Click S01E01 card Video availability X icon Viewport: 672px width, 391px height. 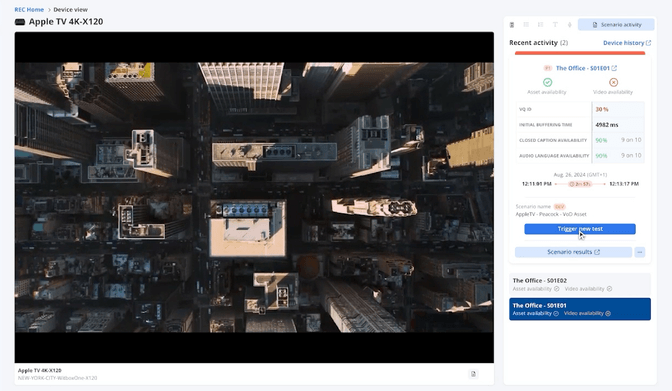(608, 313)
